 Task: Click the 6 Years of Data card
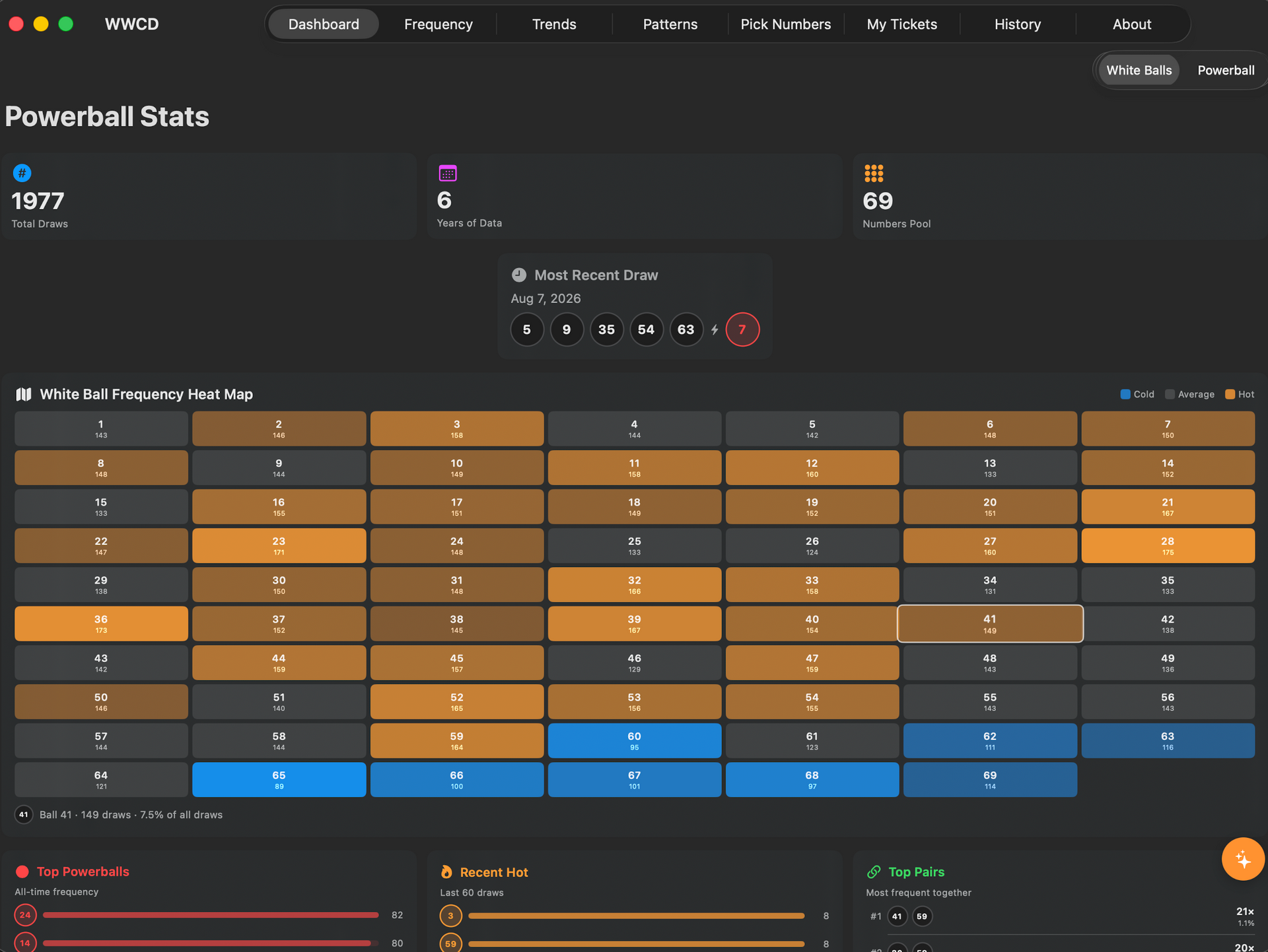[x=634, y=197]
